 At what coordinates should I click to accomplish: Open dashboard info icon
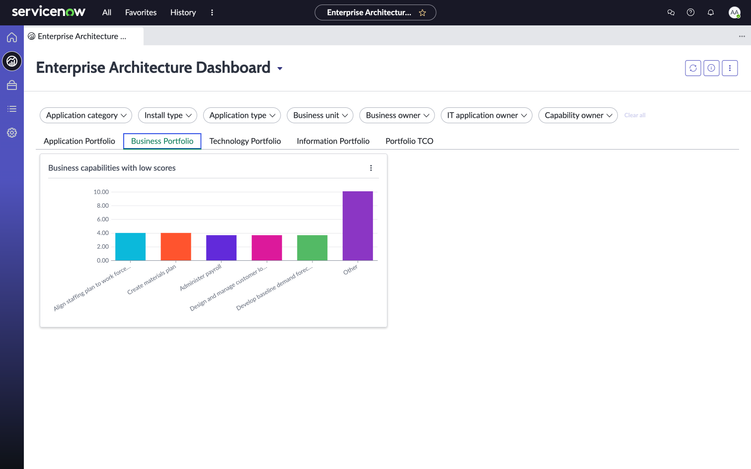711,68
